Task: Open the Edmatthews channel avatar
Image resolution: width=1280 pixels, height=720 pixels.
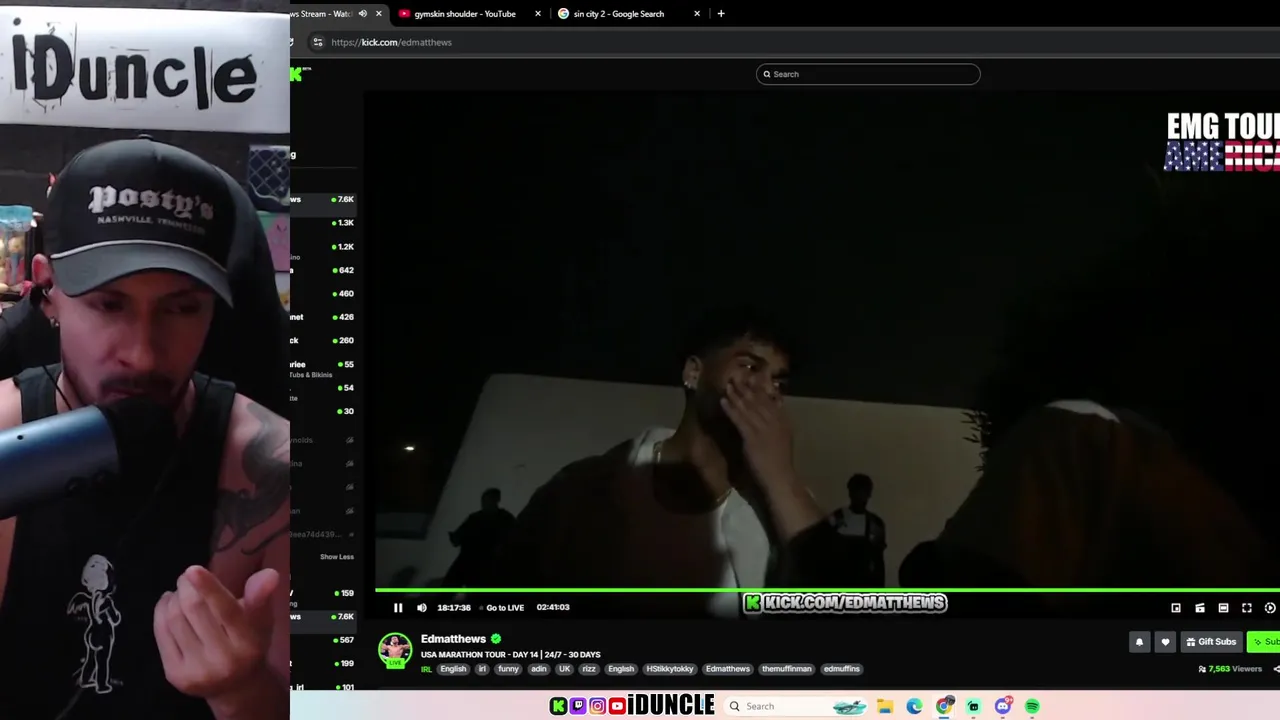Action: [x=395, y=649]
